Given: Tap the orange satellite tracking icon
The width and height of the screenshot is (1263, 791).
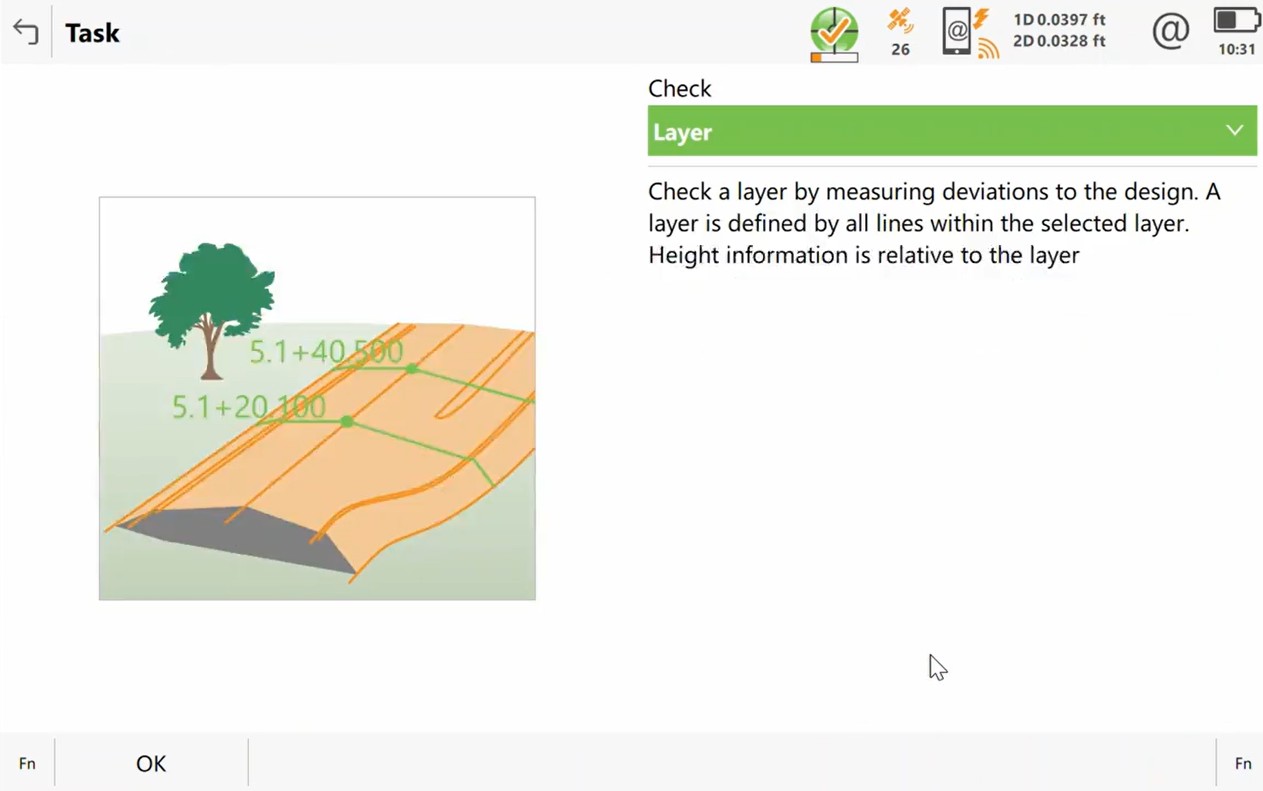Looking at the screenshot, I should (x=900, y=21).
